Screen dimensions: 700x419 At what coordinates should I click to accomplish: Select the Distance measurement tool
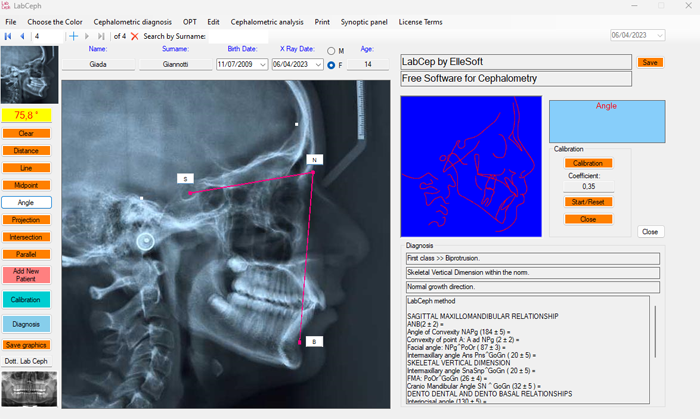[26, 151]
